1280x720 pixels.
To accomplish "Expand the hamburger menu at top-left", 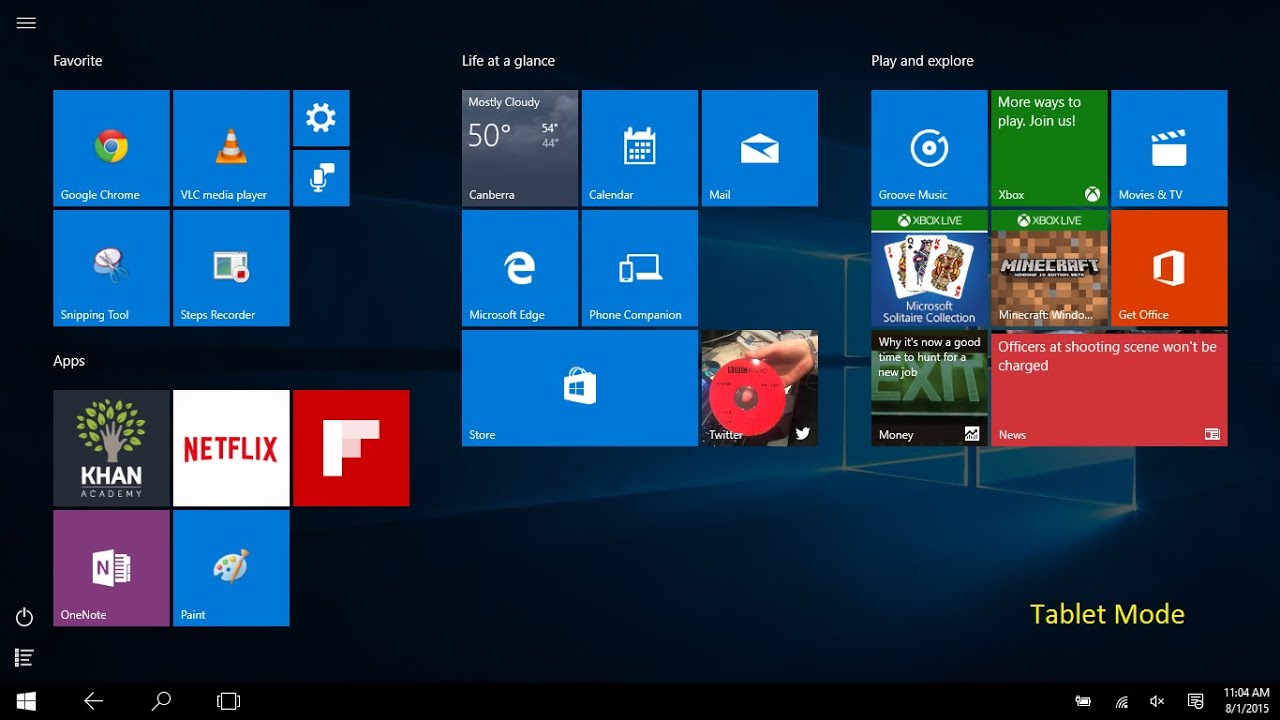I will pos(26,23).
